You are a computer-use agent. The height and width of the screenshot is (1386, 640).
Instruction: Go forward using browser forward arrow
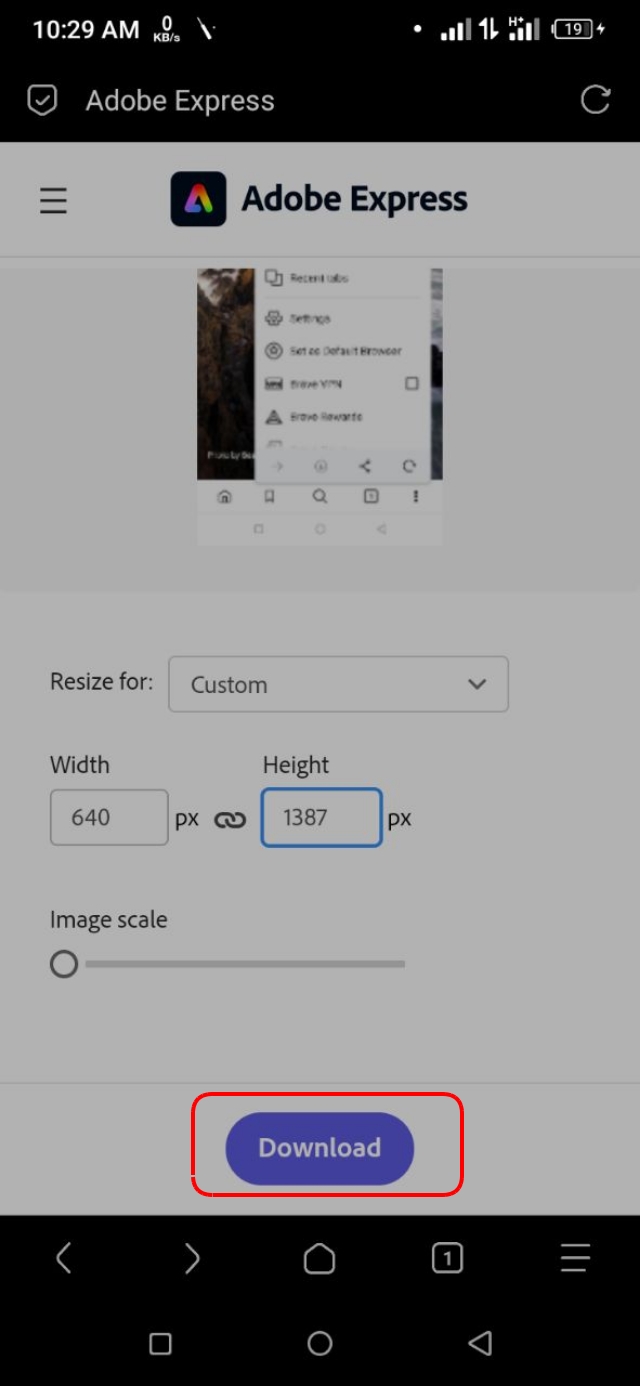(x=192, y=1258)
